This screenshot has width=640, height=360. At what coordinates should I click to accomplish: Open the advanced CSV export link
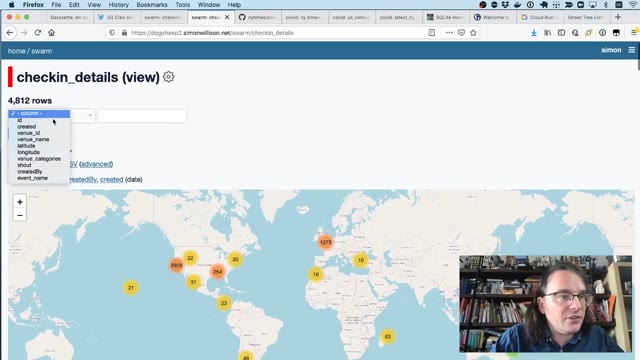(96, 164)
